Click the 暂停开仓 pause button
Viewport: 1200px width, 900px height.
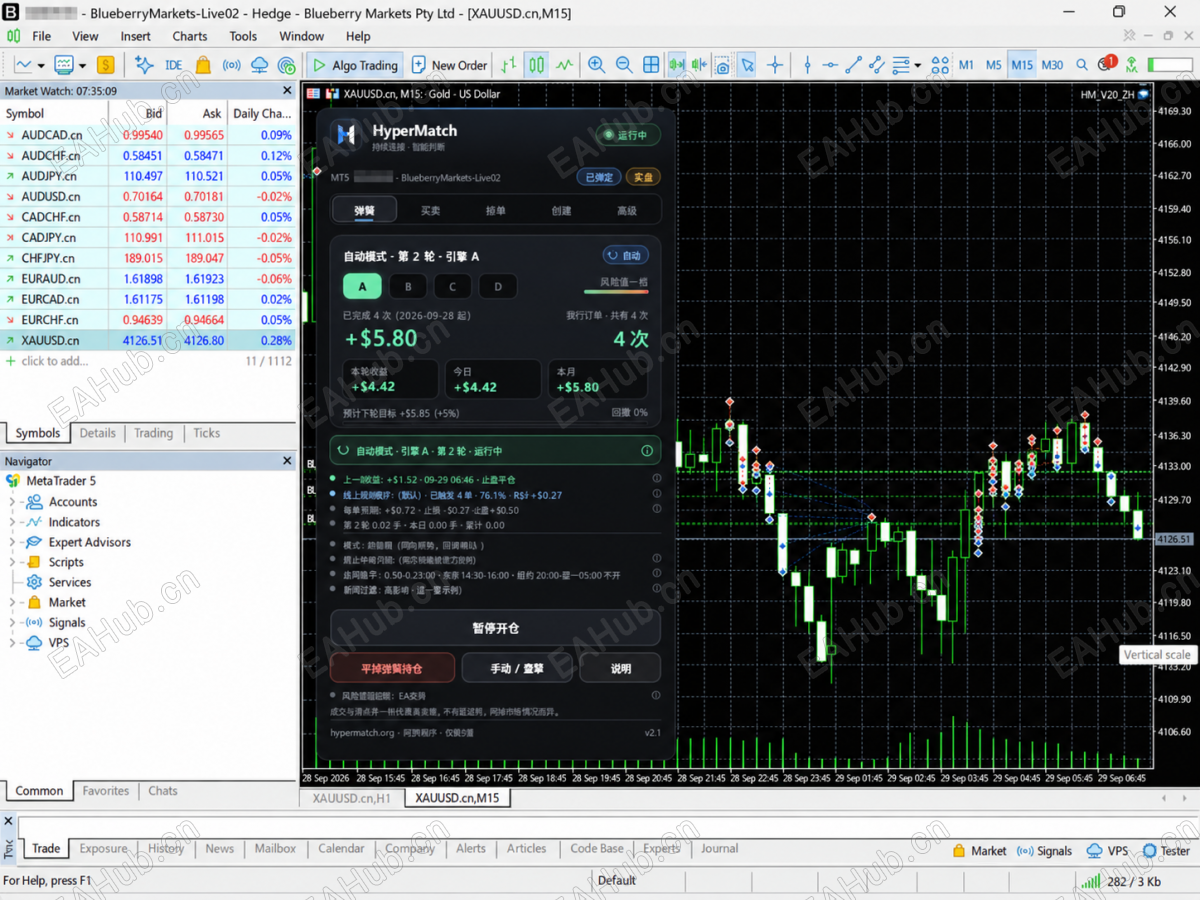pyautogui.click(x=495, y=628)
